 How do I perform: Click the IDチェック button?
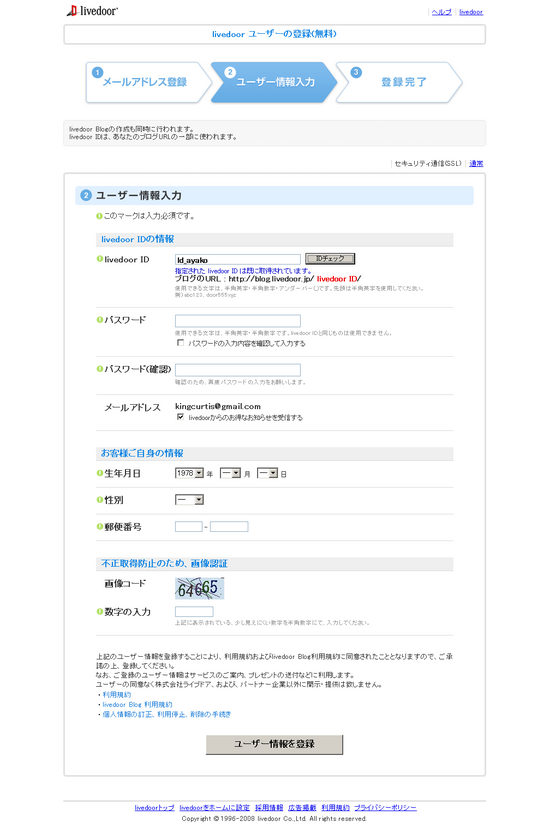[x=330, y=259]
